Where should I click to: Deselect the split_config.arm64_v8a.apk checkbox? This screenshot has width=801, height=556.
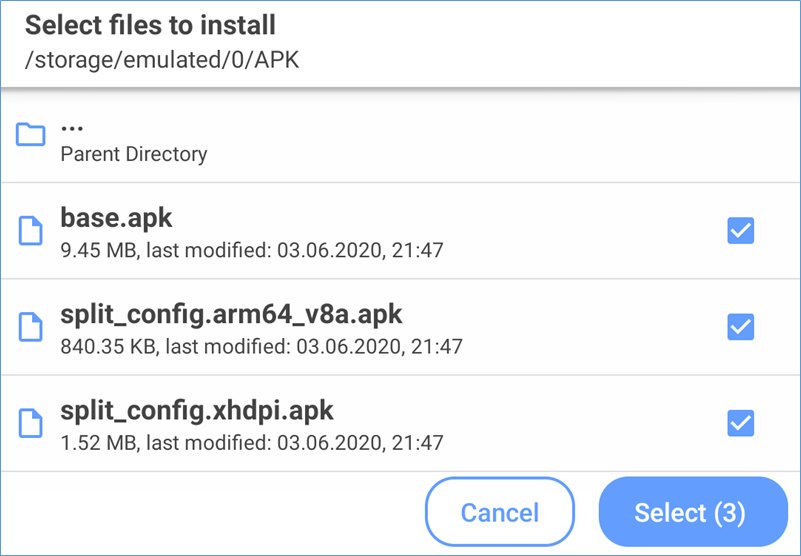[740, 327]
